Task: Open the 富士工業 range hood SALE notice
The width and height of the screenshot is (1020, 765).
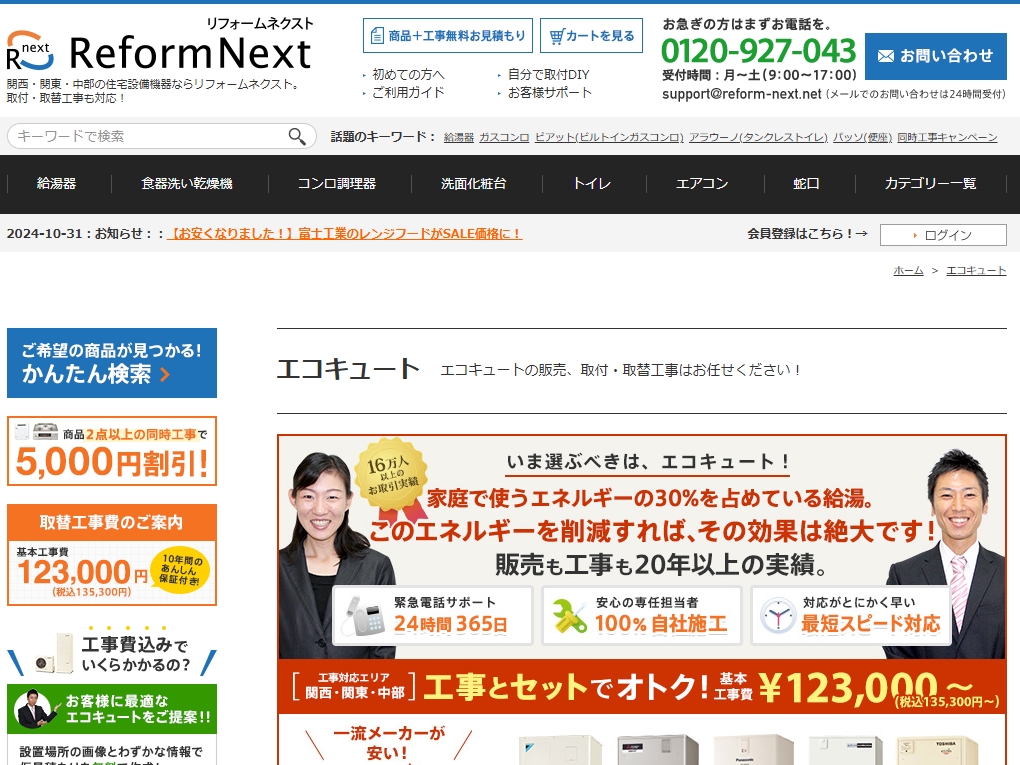Action: point(344,234)
